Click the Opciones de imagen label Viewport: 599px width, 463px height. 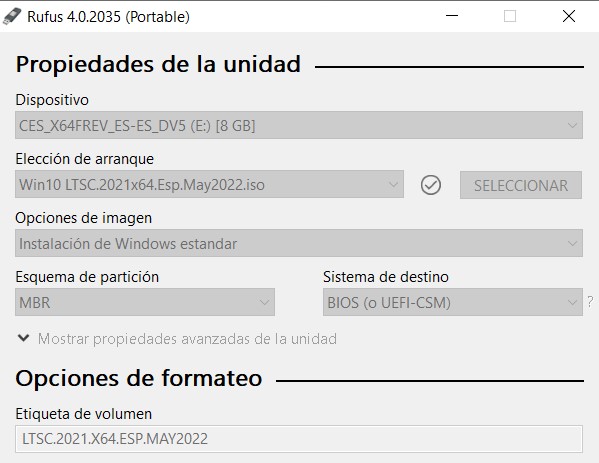(x=84, y=218)
